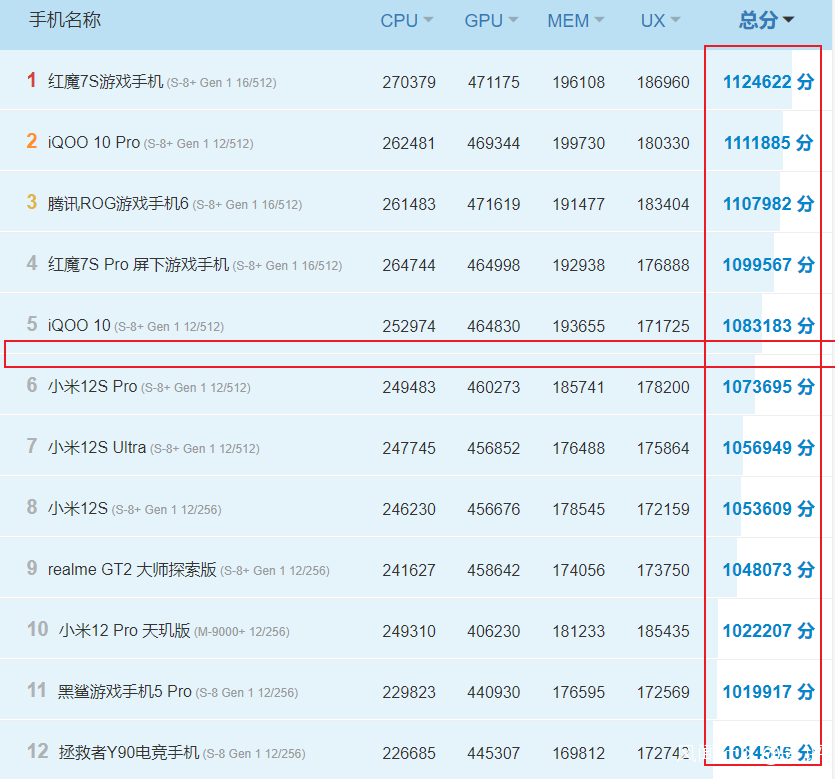Click CPU score 246230
The height and width of the screenshot is (779, 835).
point(408,509)
